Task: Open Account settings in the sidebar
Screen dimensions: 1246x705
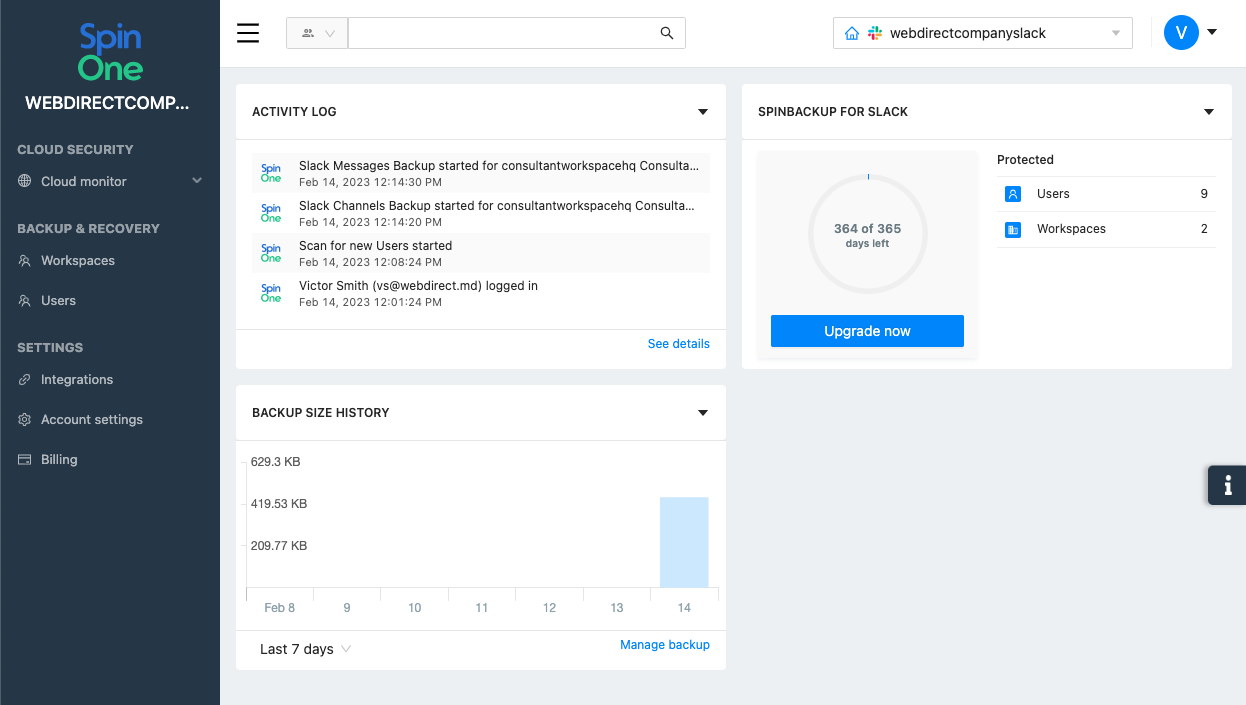Action: coord(91,419)
